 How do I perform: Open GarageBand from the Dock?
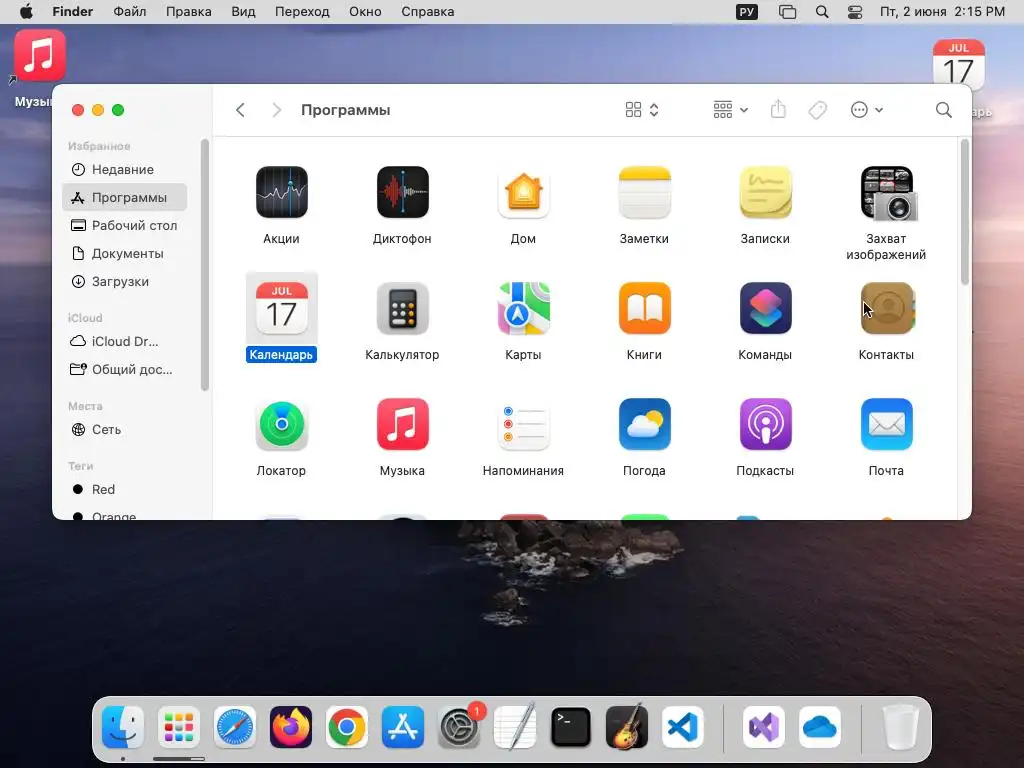627,727
